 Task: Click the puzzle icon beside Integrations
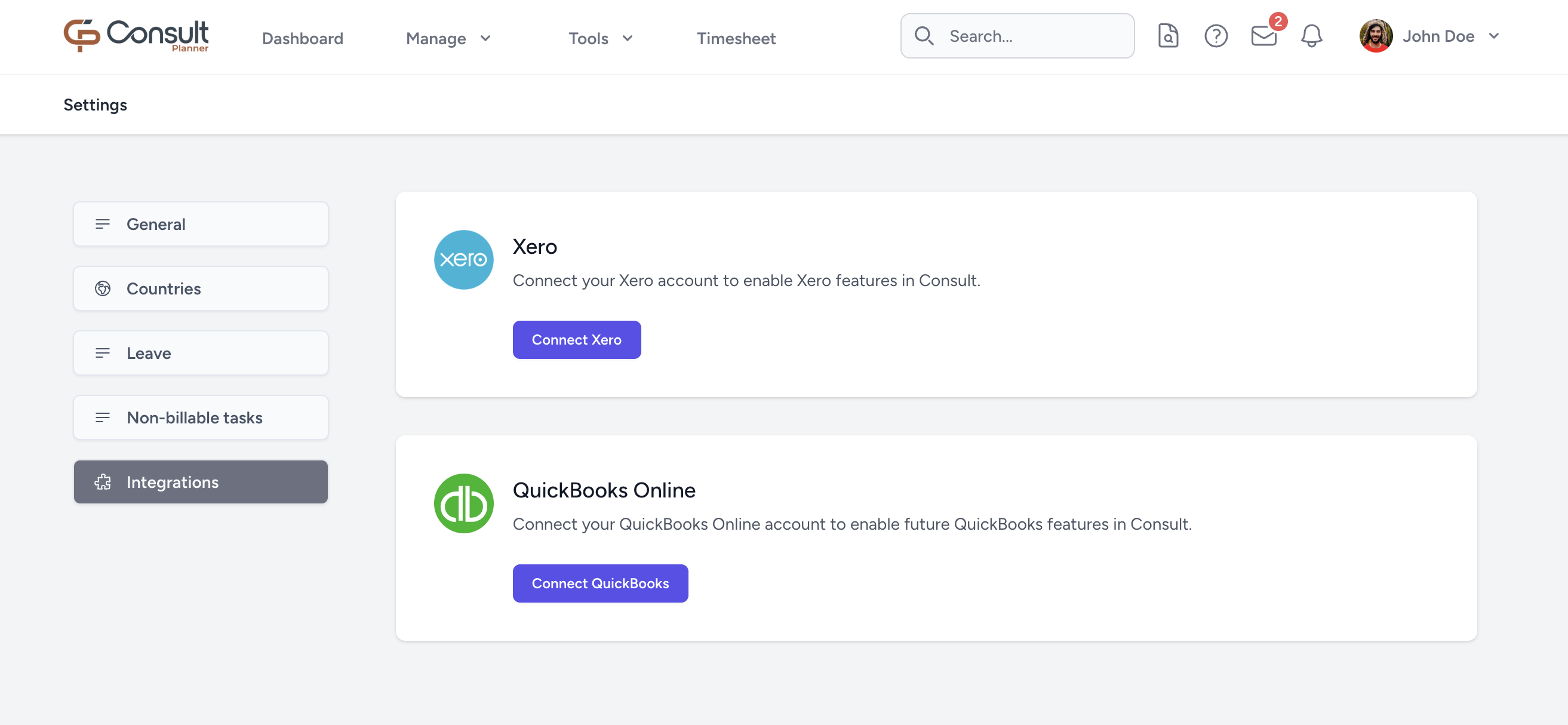coord(102,482)
